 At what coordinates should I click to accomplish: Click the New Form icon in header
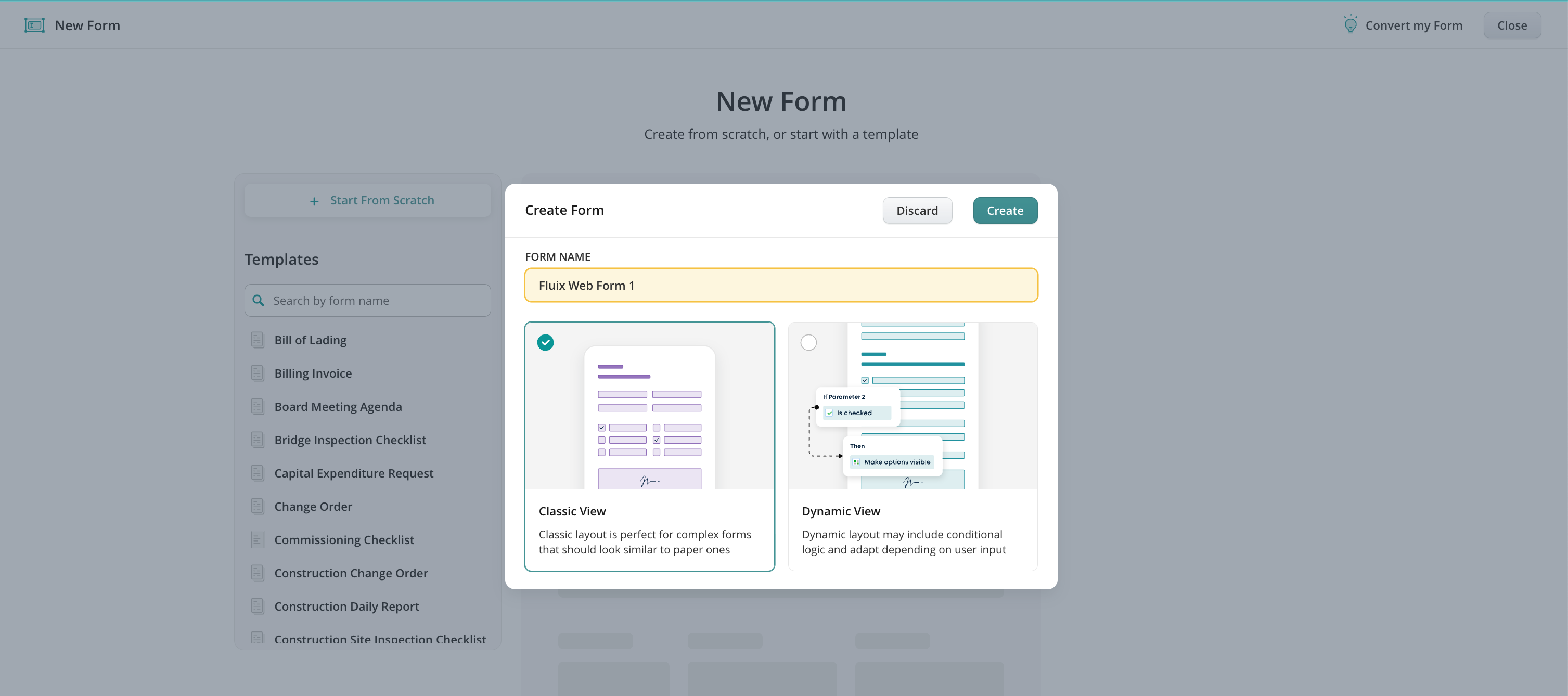click(x=34, y=25)
